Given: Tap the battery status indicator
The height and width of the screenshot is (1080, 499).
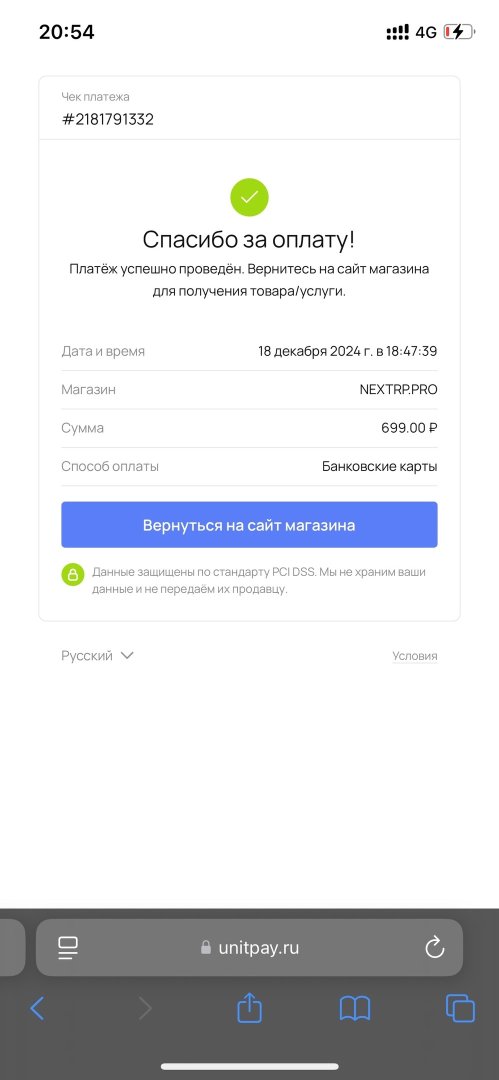Looking at the screenshot, I should (459, 32).
